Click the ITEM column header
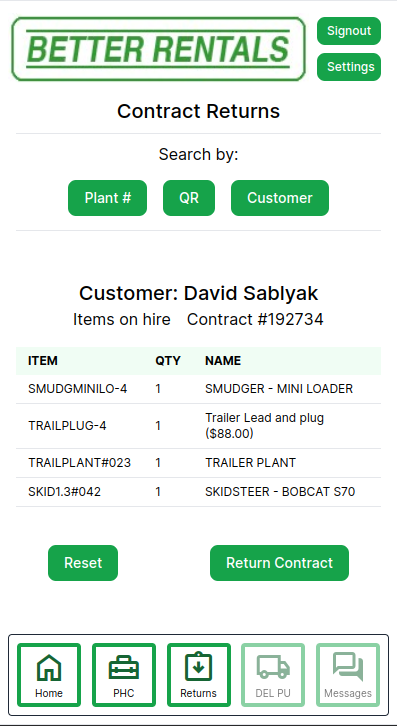The image size is (397, 726). click(x=43, y=361)
